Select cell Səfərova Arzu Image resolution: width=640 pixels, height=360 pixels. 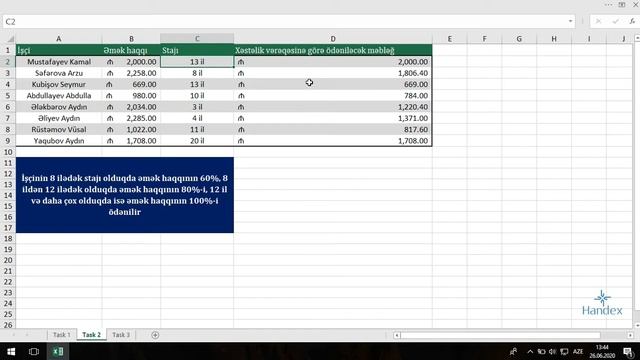[59, 73]
